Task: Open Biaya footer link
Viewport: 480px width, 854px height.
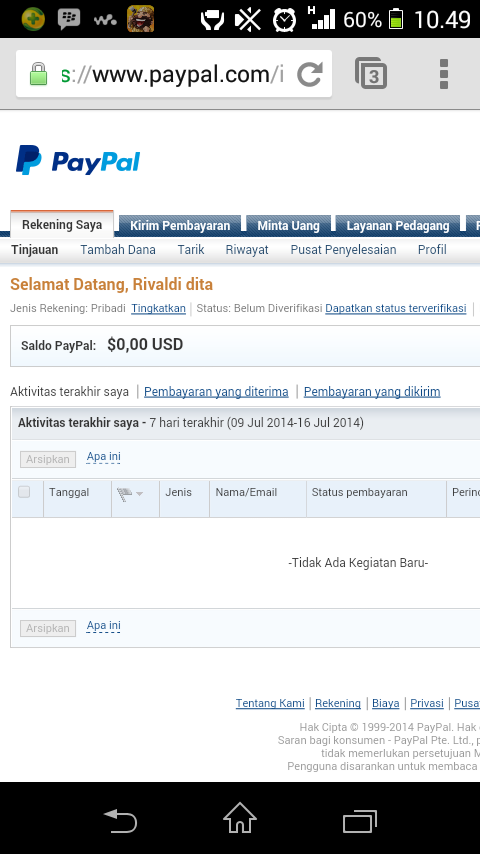Action: (386, 703)
